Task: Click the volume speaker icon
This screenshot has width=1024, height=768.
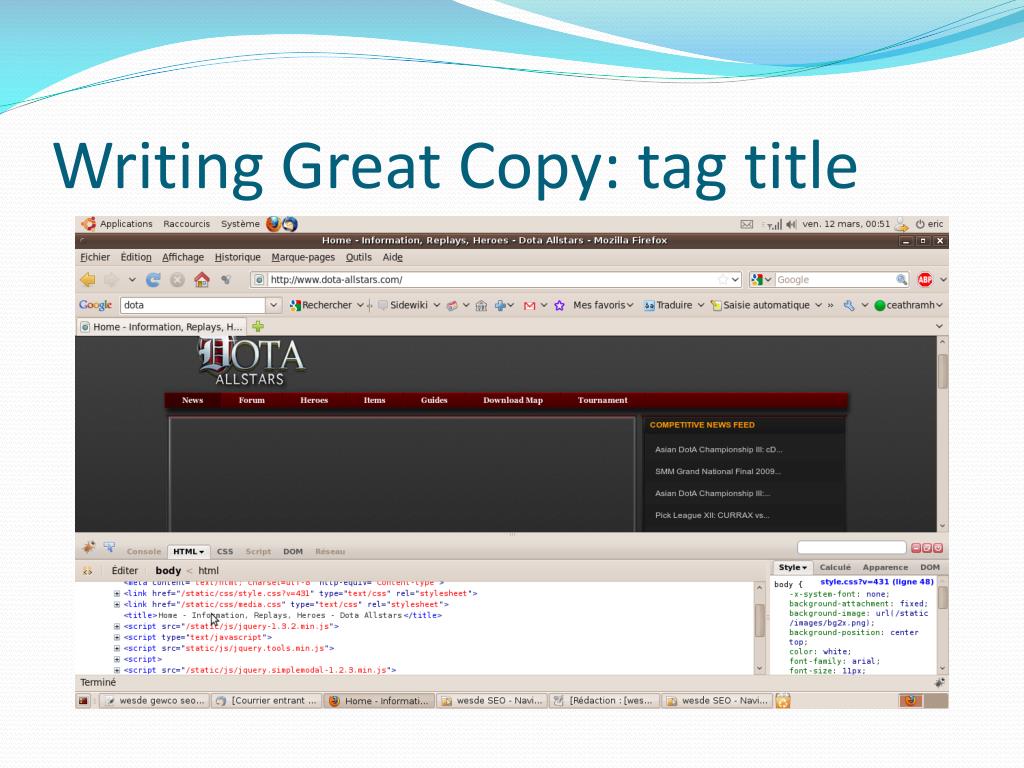Action: click(x=792, y=224)
